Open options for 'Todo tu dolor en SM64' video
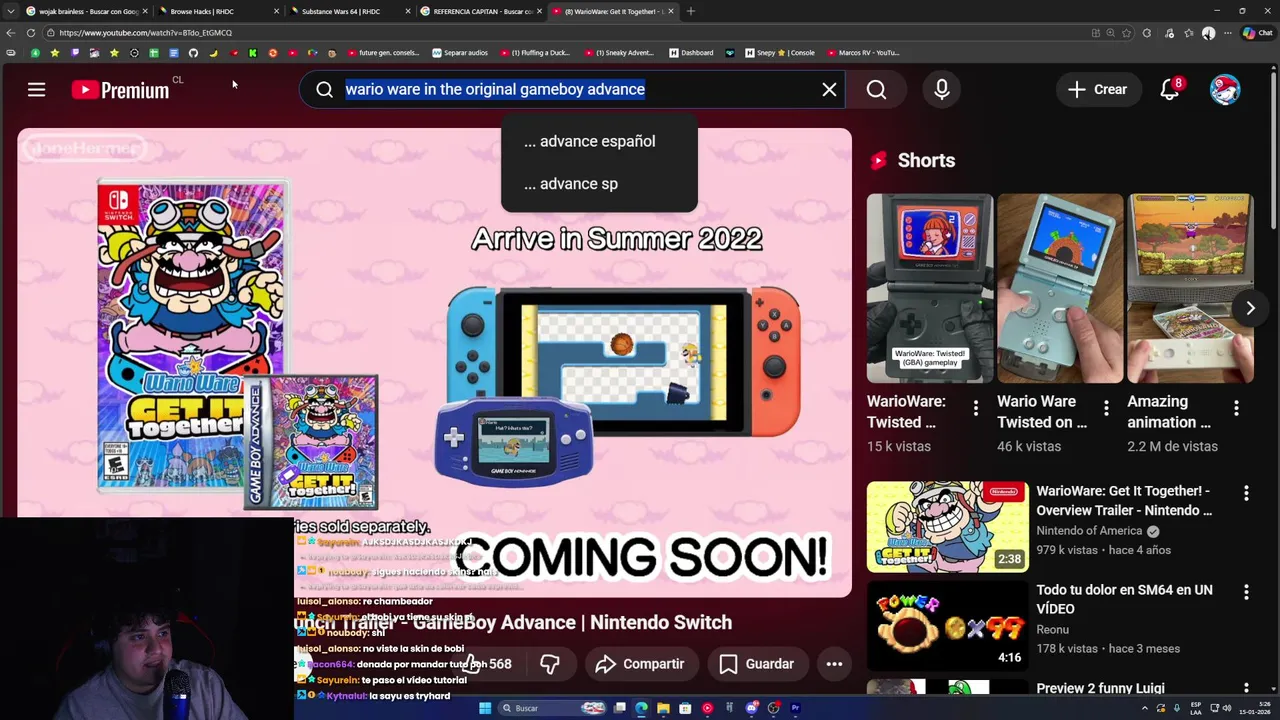1280x720 pixels. click(x=1246, y=592)
